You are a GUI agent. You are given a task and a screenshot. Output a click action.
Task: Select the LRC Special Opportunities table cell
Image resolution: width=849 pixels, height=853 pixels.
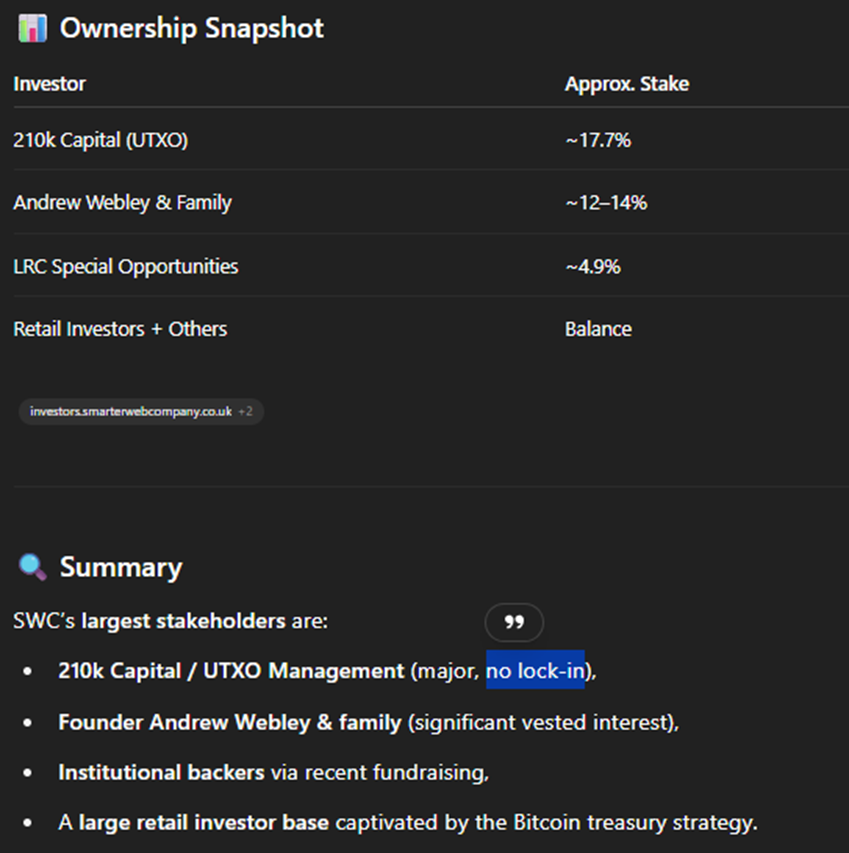pos(126,267)
